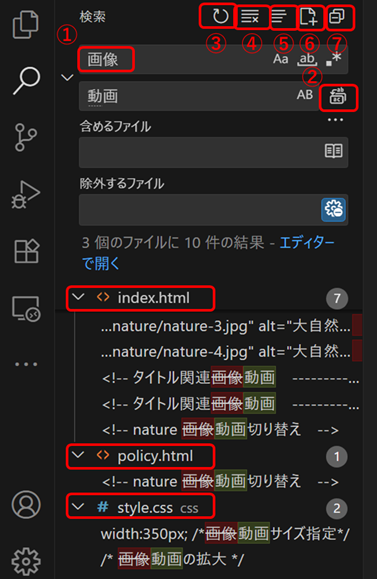Collapse style.css results group
This screenshot has width=377, height=579.
78,507
